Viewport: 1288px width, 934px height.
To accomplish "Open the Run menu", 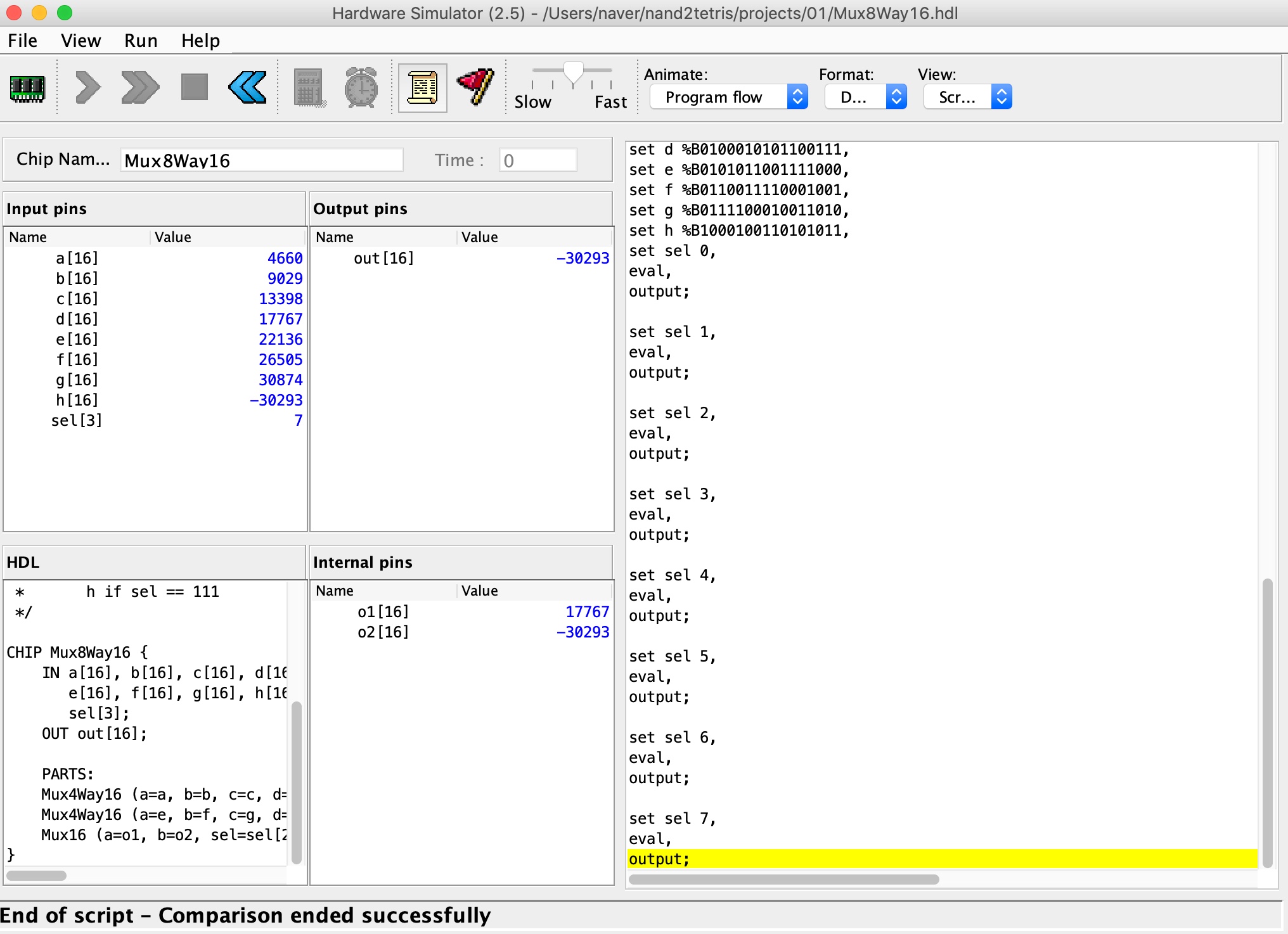I will (x=141, y=41).
